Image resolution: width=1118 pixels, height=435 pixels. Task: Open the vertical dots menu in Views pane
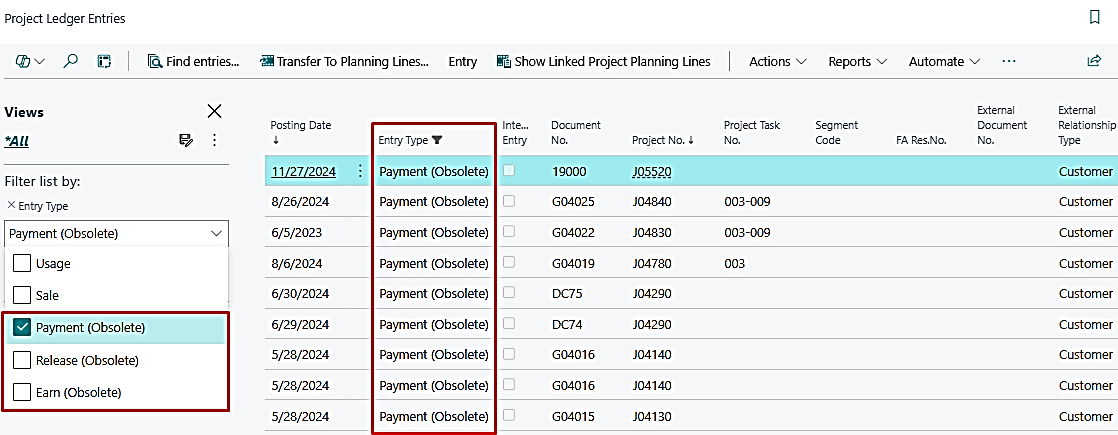click(214, 141)
